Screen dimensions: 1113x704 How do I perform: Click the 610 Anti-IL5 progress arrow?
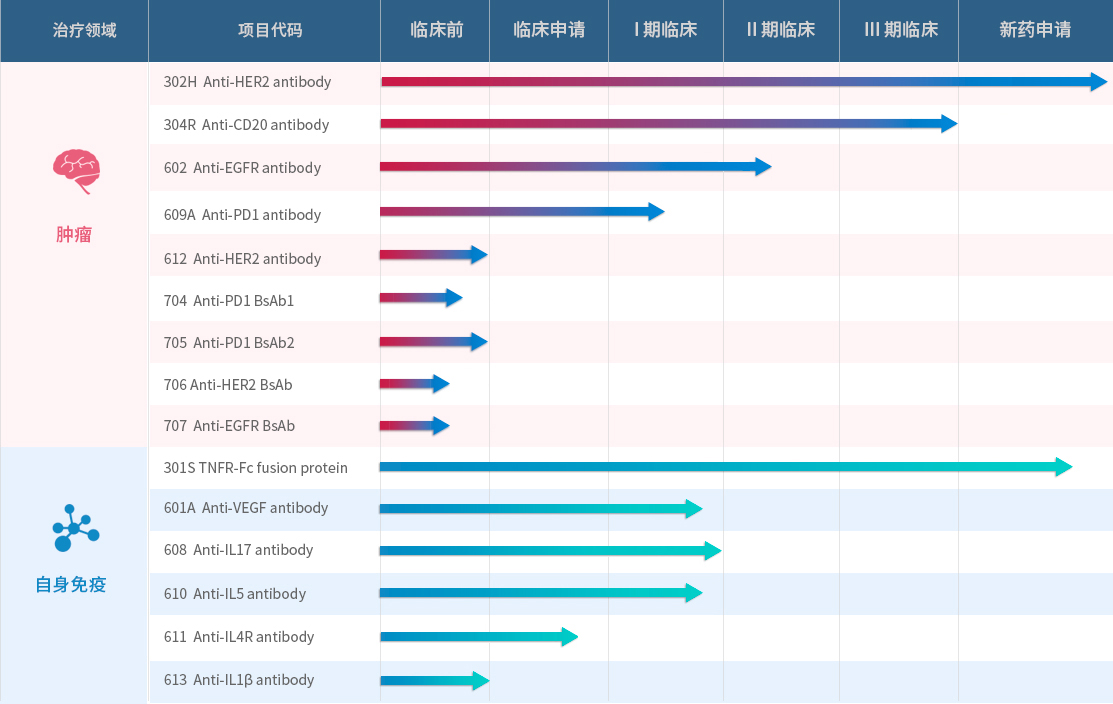(541, 593)
